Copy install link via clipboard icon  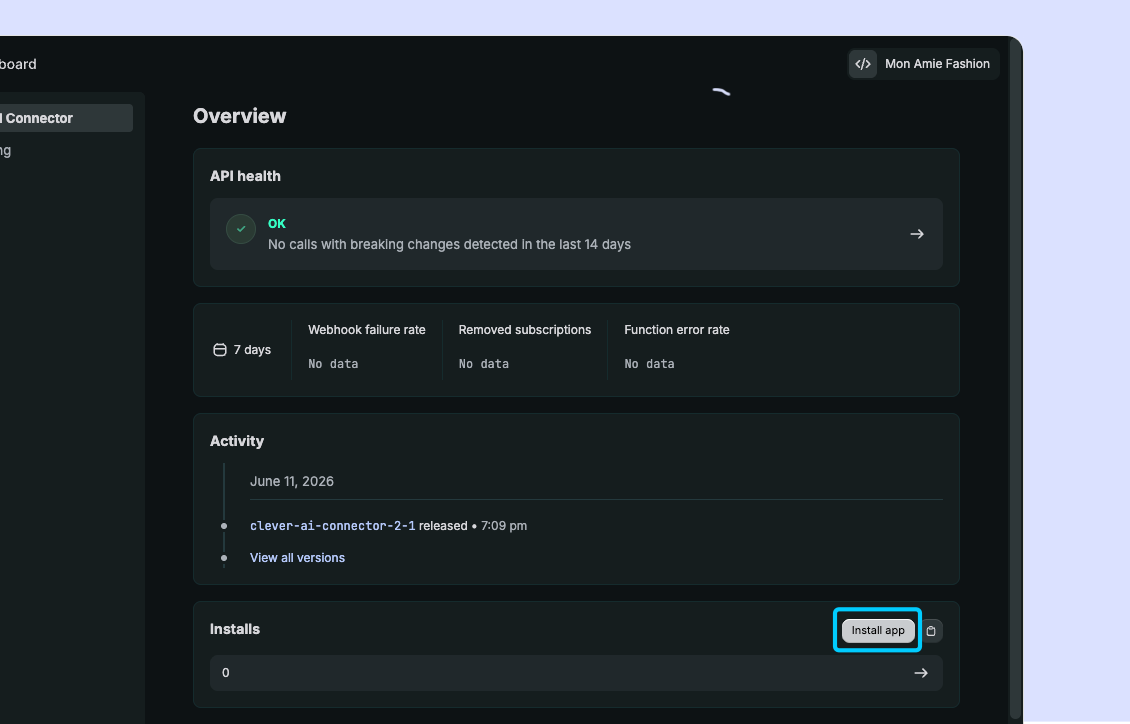point(931,631)
